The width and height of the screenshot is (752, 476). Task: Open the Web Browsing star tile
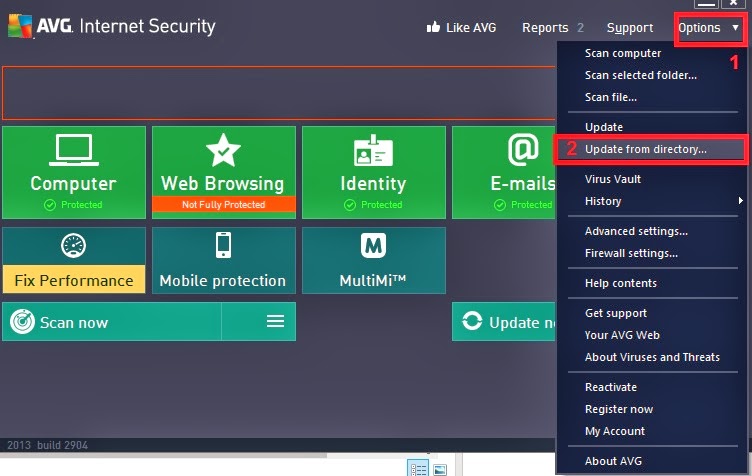point(223,173)
